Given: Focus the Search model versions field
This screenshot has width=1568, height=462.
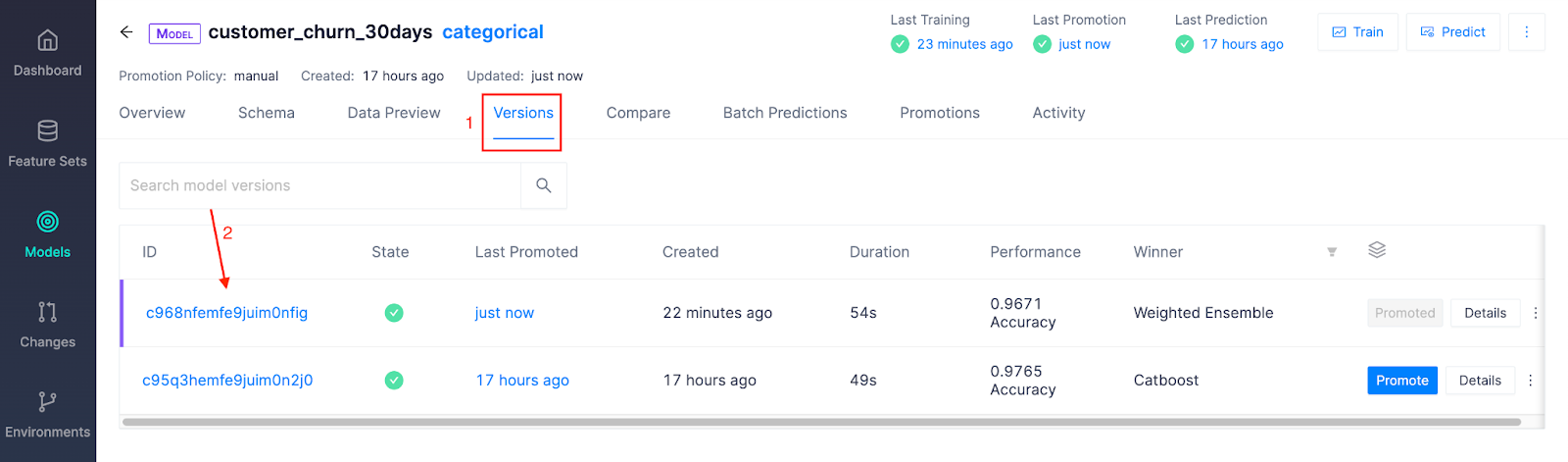Looking at the screenshot, I should 320,185.
